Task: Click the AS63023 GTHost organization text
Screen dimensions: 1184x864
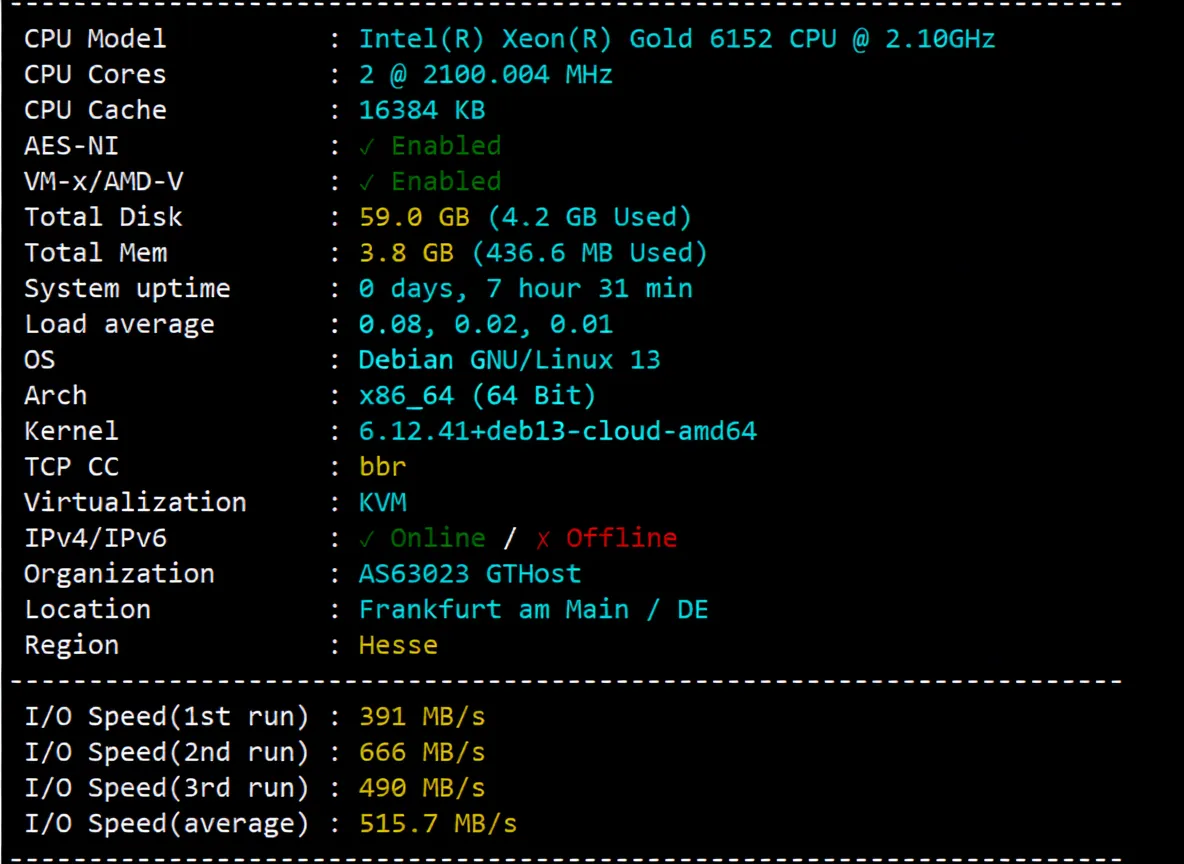Action: [469, 573]
